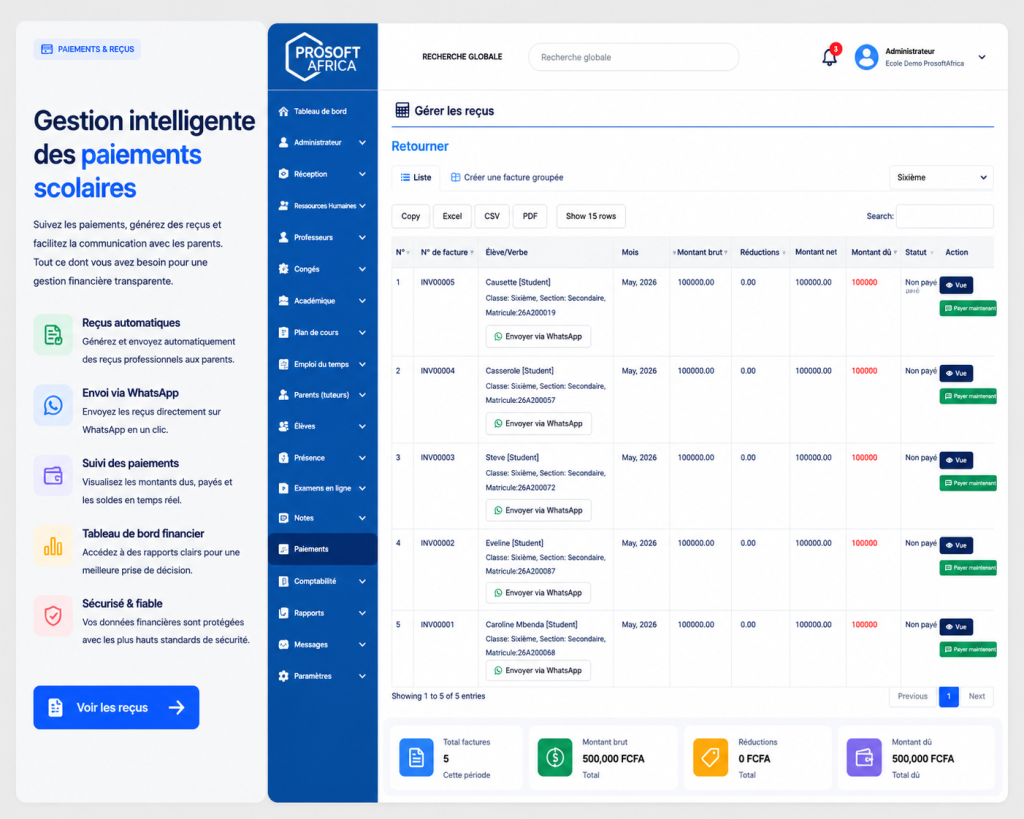Image resolution: width=1024 pixels, height=819 pixels.
Task: Expand the Académique menu chevron
Action: point(362,300)
